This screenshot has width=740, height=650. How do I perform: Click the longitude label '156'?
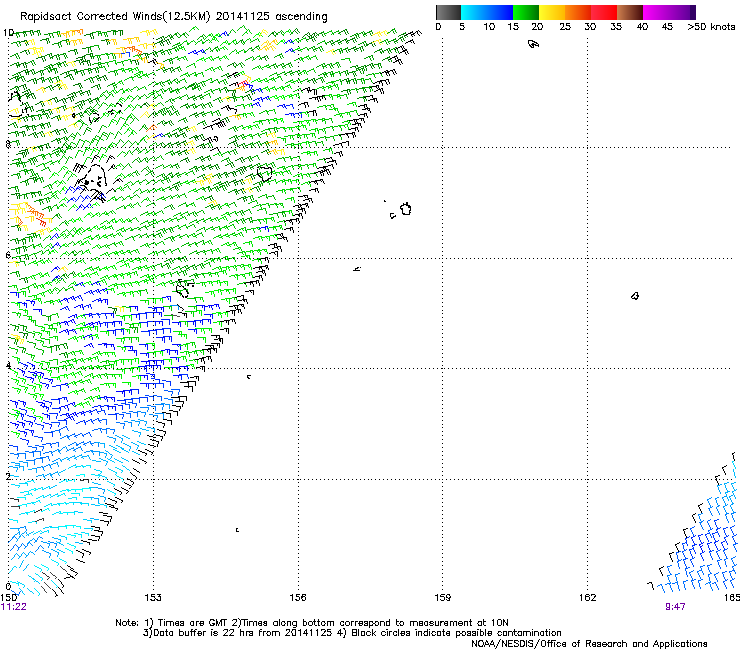298,598
